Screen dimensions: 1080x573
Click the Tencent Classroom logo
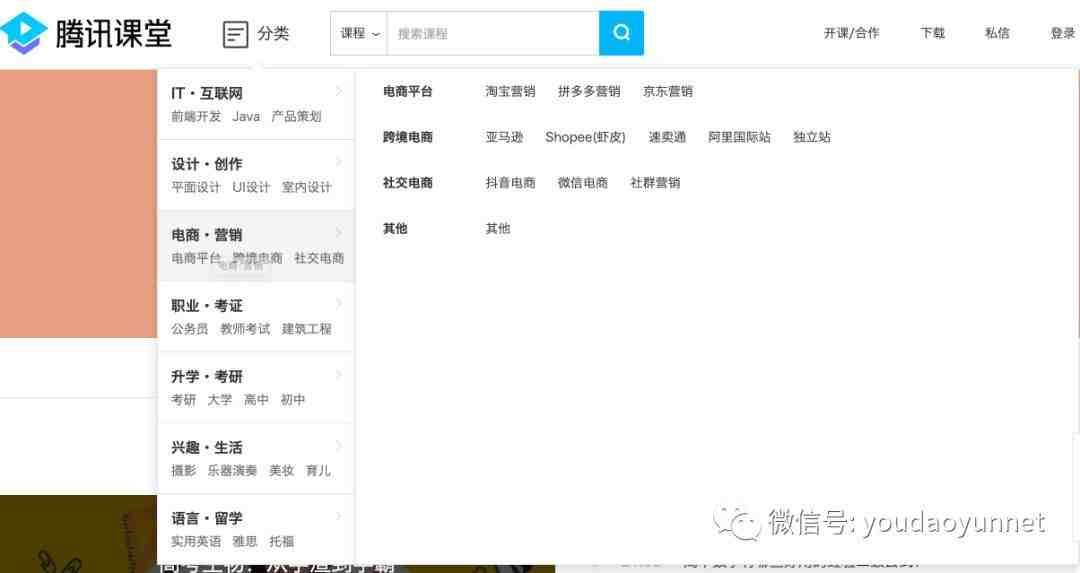click(85, 33)
